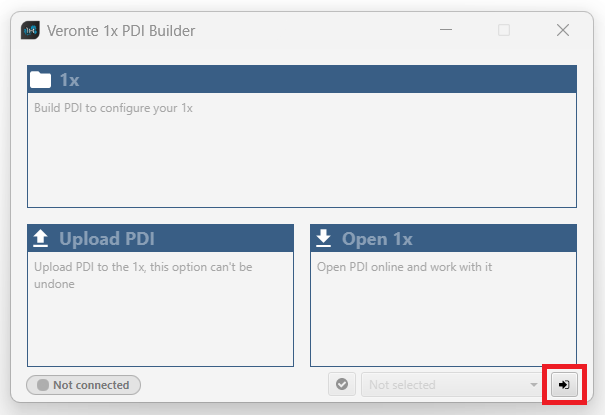Select the 1x panel header title

click(70, 80)
